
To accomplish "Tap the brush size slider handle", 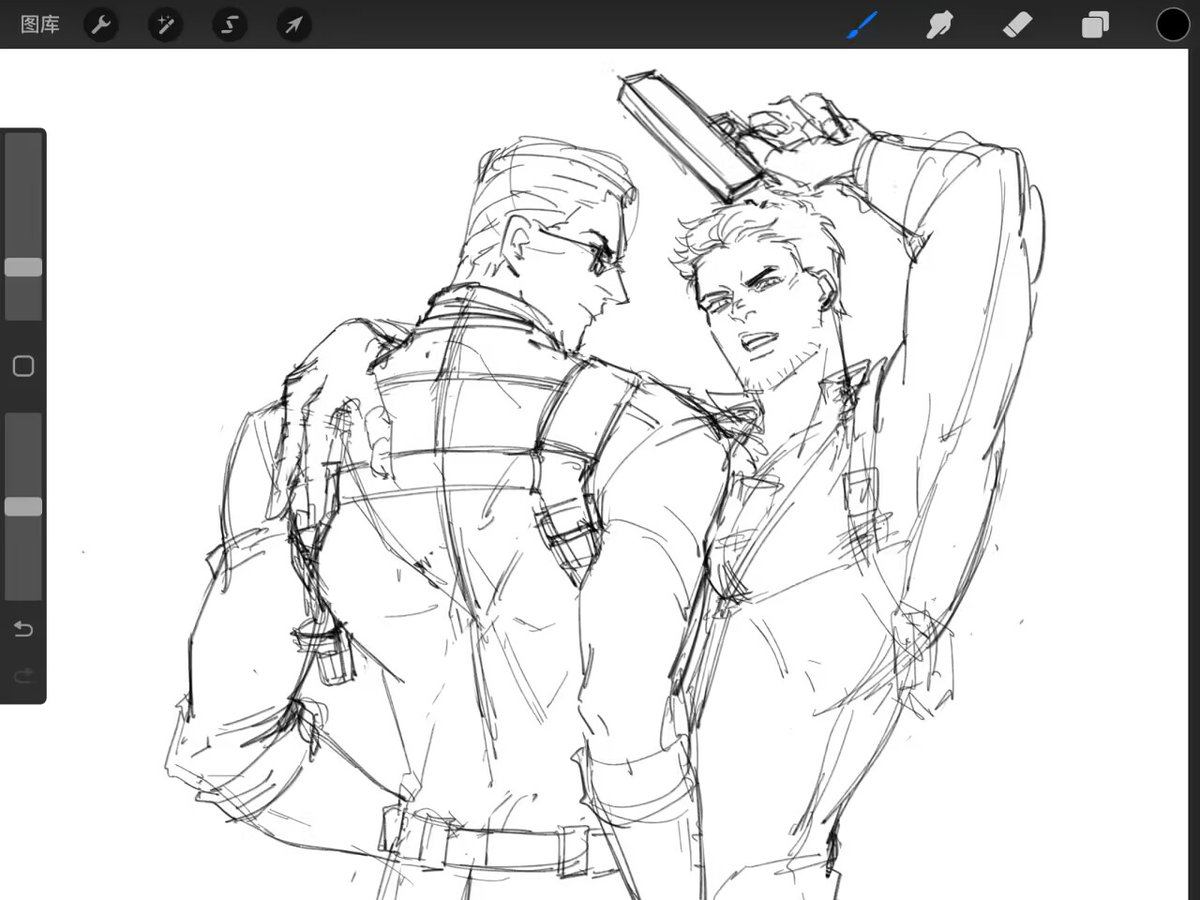I will point(23,266).
